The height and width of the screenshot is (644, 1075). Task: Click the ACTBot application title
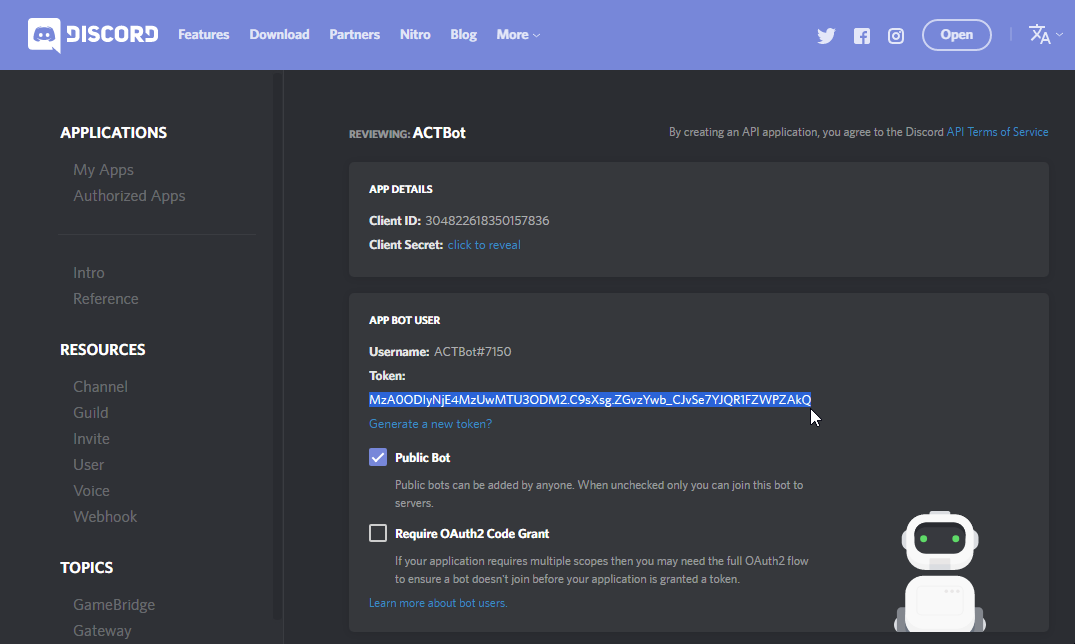[439, 132]
